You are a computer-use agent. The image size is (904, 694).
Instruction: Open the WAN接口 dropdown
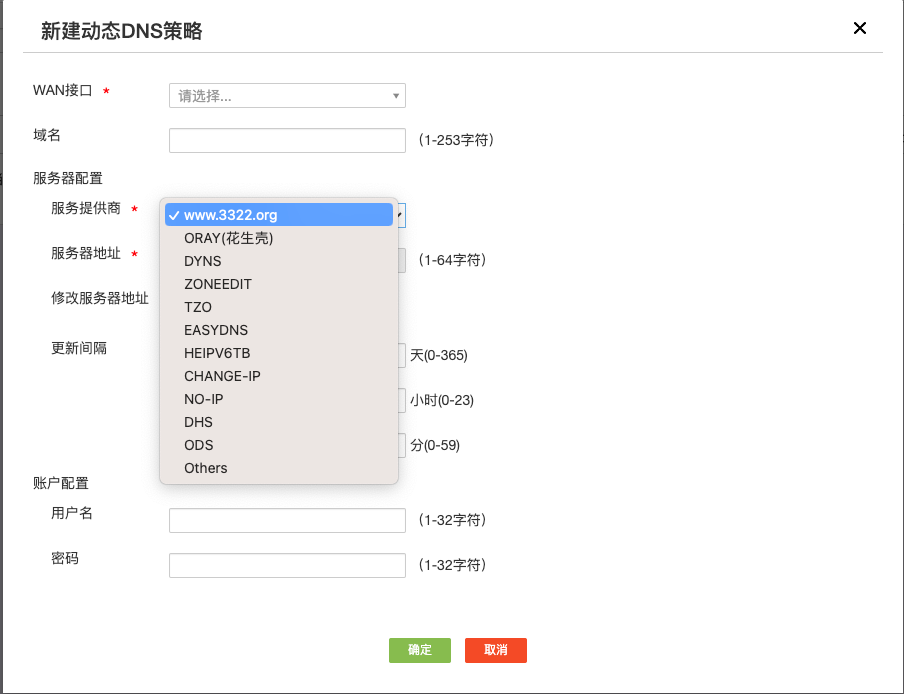(287, 96)
